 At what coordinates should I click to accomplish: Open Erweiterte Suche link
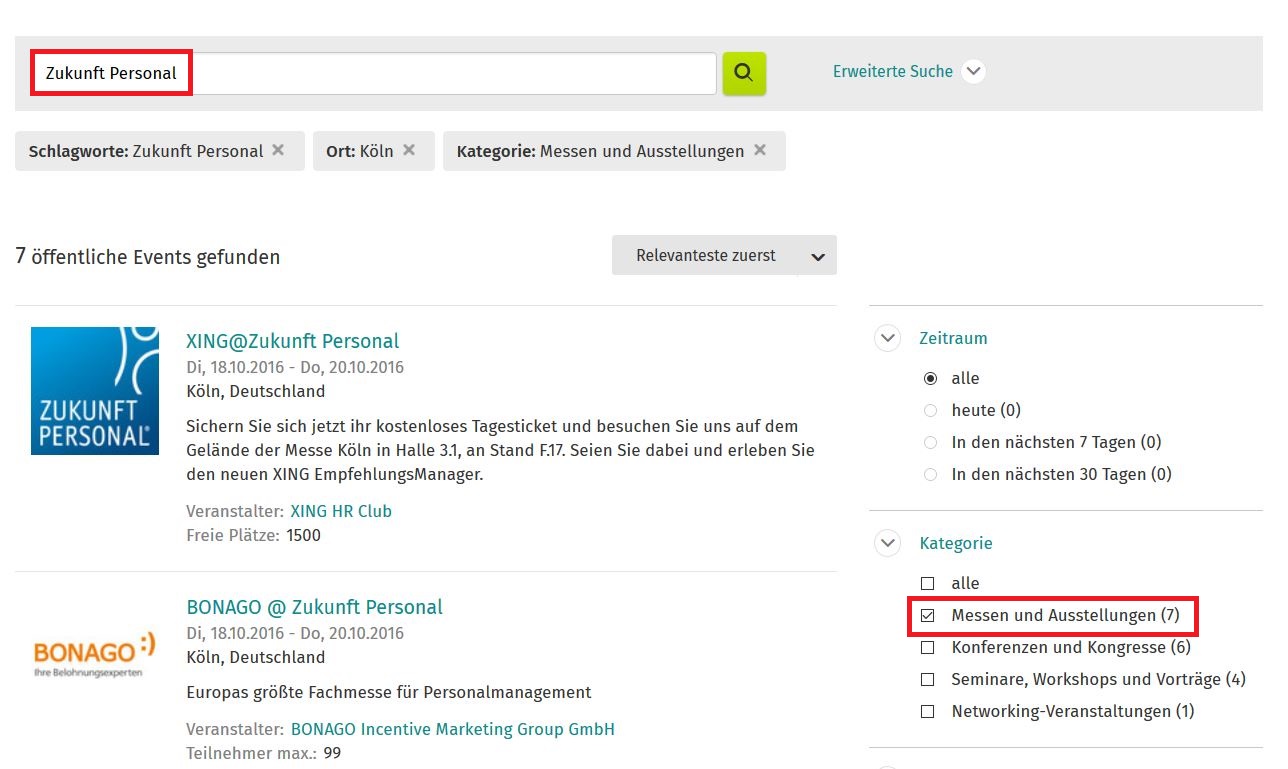[893, 72]
